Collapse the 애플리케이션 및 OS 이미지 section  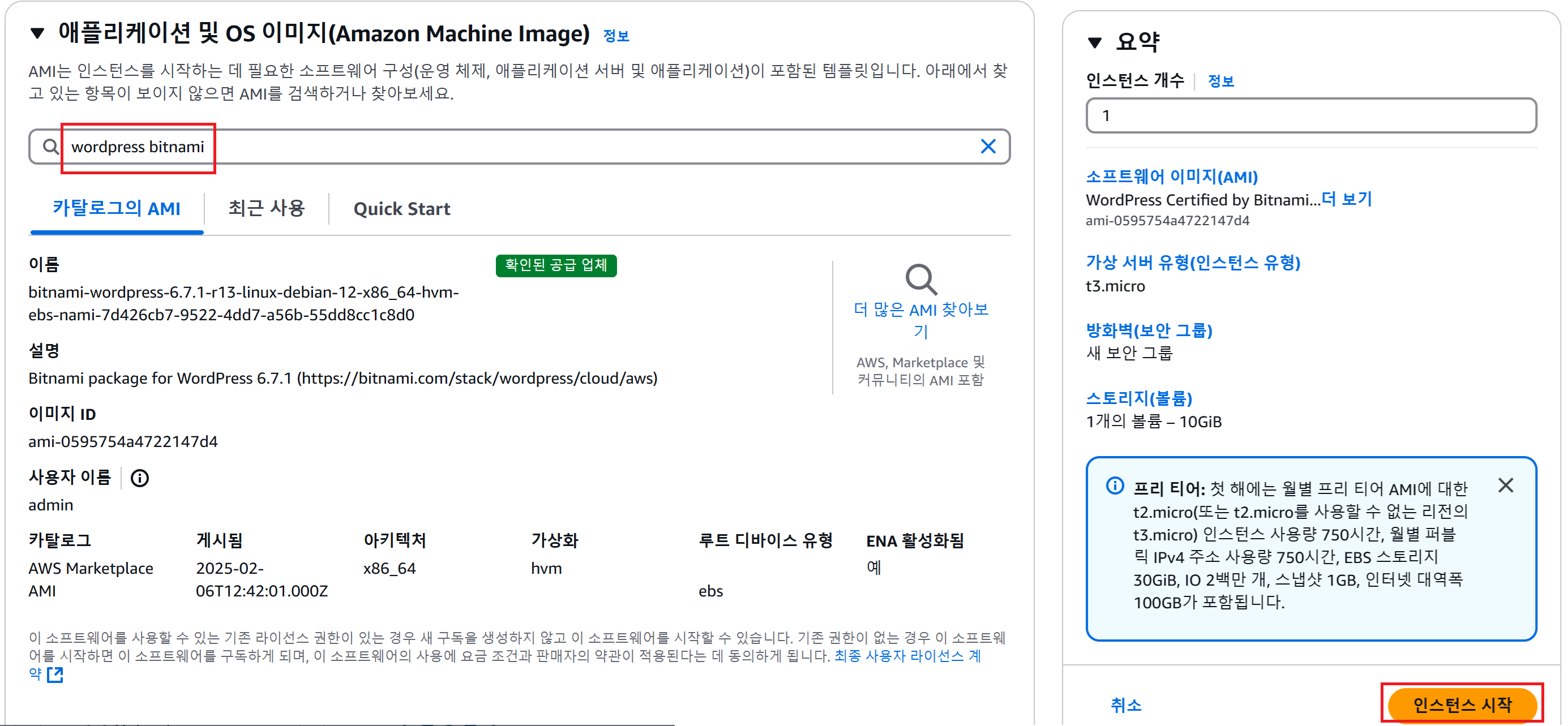tap(38, 33)
